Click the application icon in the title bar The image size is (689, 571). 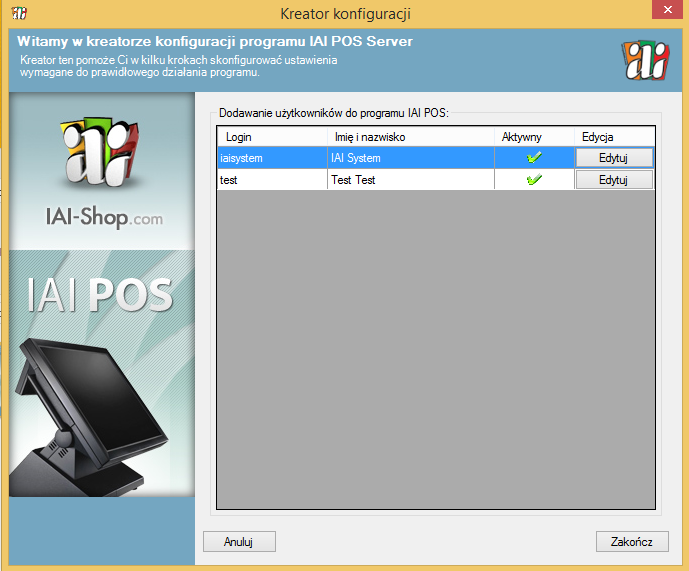(18, 13)
